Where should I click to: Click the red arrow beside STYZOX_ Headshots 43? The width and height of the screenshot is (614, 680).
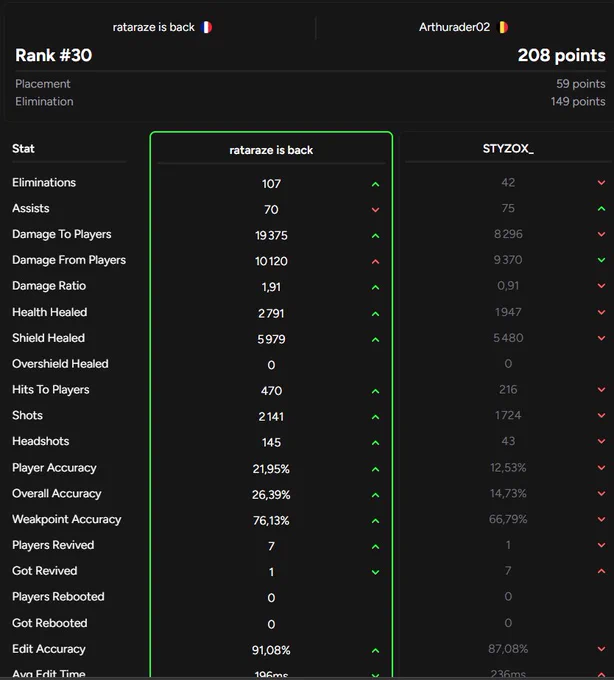[x=601, y=441]
